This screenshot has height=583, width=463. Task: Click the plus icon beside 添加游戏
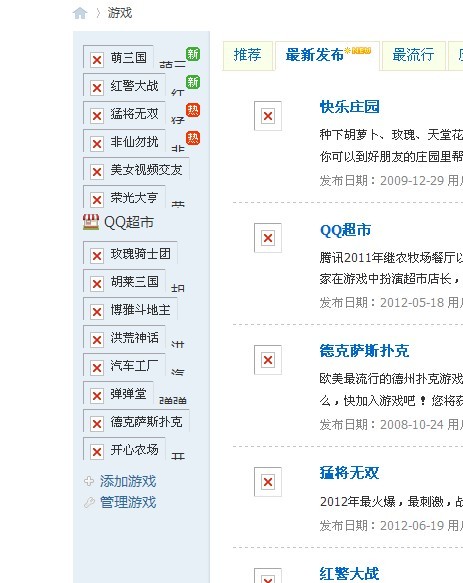tap(89, 481)
